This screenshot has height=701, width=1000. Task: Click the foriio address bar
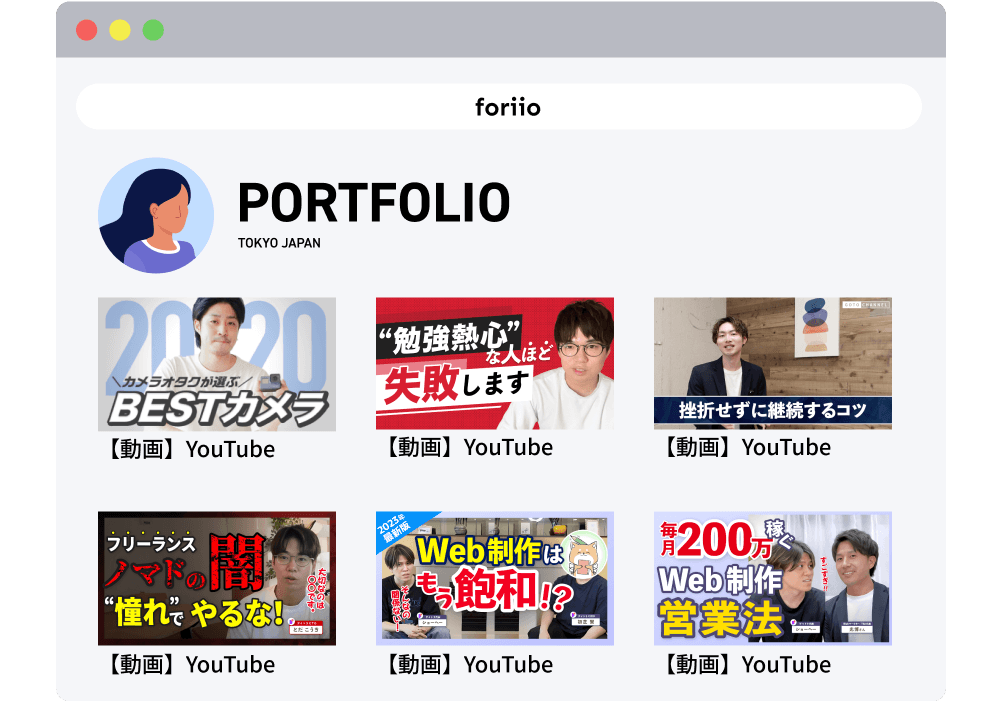pyautogui.click(x=498, y=106)
